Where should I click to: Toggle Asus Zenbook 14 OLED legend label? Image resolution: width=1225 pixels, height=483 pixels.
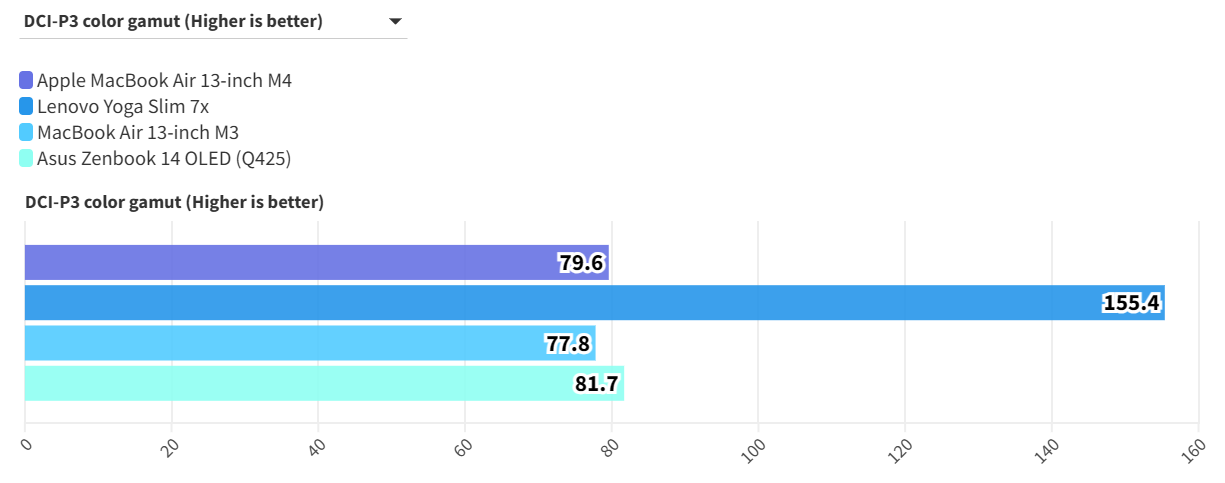[164, 158]
